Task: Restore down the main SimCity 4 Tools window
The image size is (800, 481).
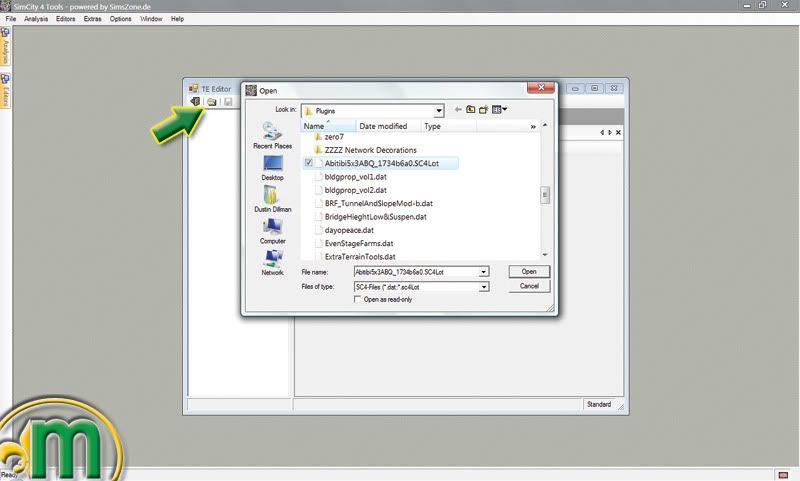Action: point(762,5)
